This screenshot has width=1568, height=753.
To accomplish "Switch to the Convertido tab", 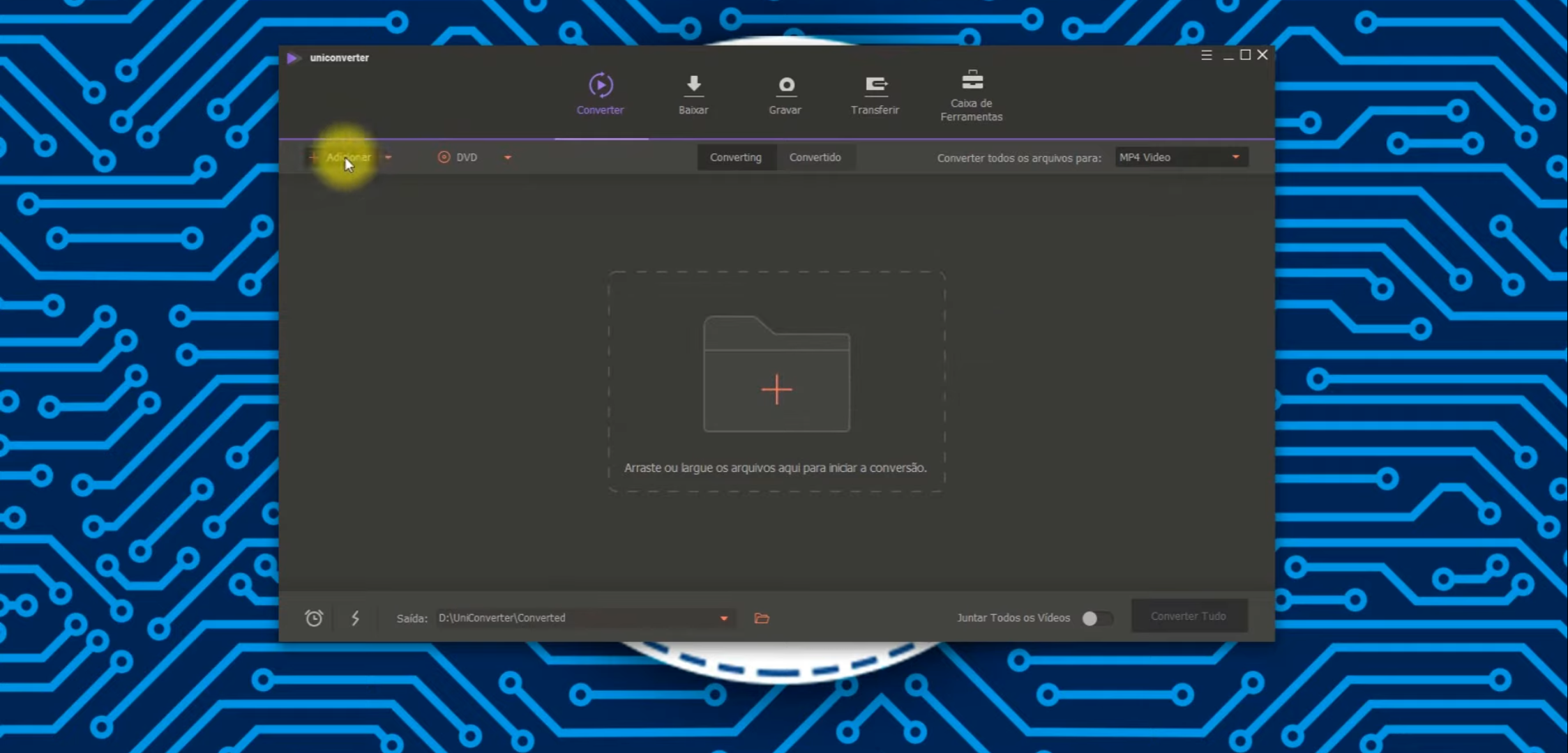I will (x=815, y=158).
